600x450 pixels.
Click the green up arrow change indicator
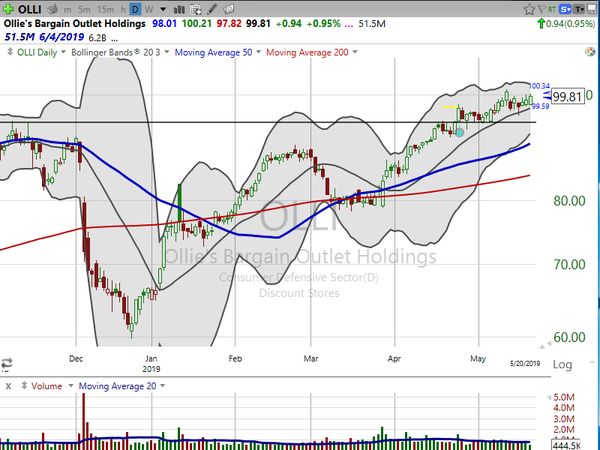(x=541, y=24)
